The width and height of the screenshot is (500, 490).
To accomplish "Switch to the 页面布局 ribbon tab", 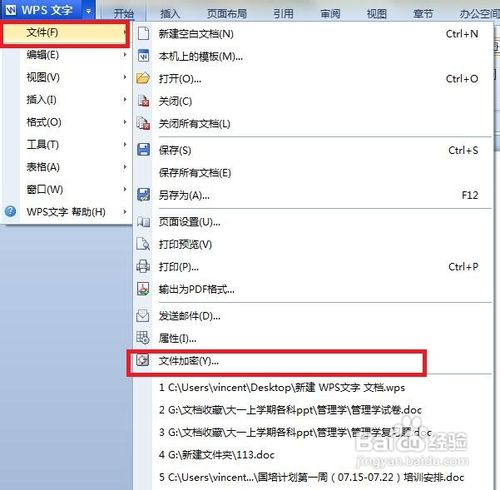I will [x=227, y=14].
